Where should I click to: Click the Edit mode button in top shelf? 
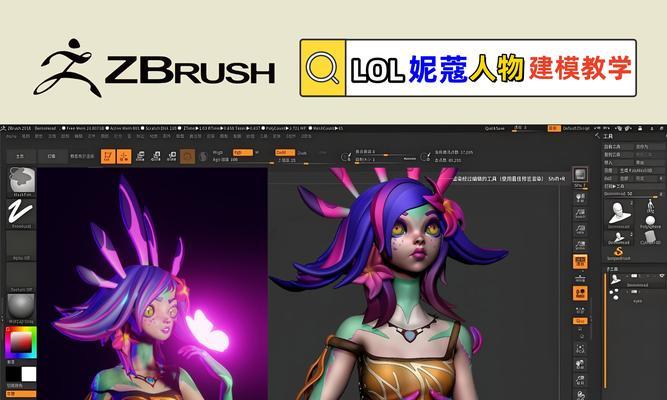click(108, 156)
